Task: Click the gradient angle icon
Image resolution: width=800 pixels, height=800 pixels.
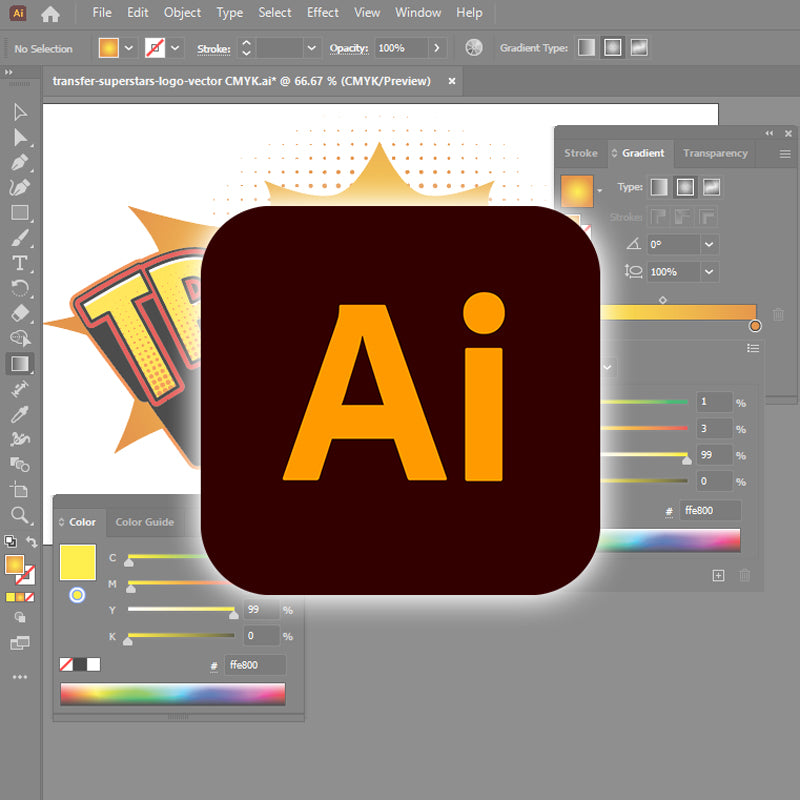Action: coord(633,244)
